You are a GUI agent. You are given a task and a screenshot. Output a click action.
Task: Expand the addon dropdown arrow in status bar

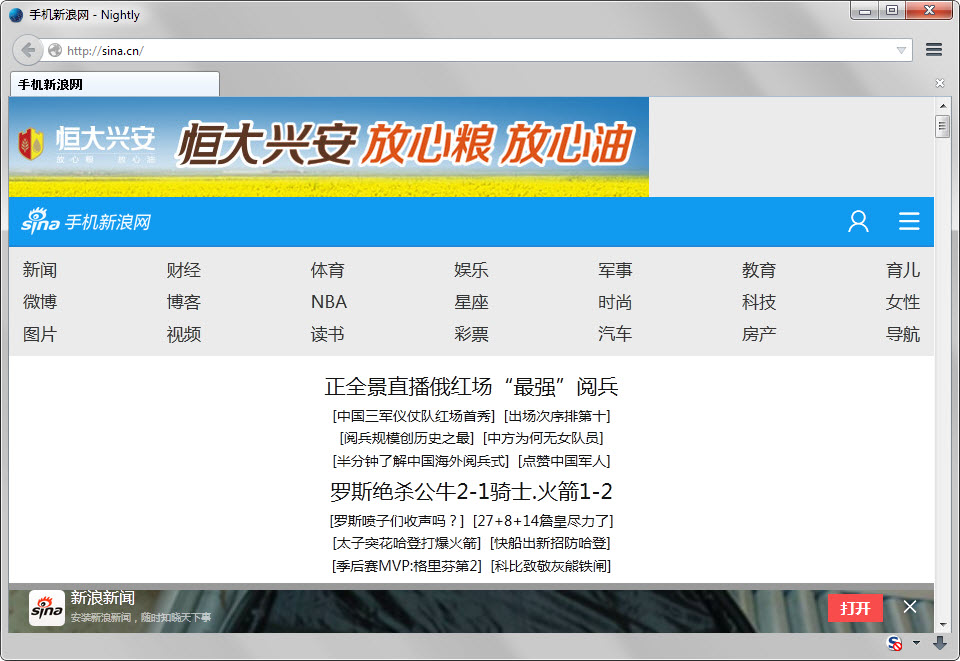(917, 643)
